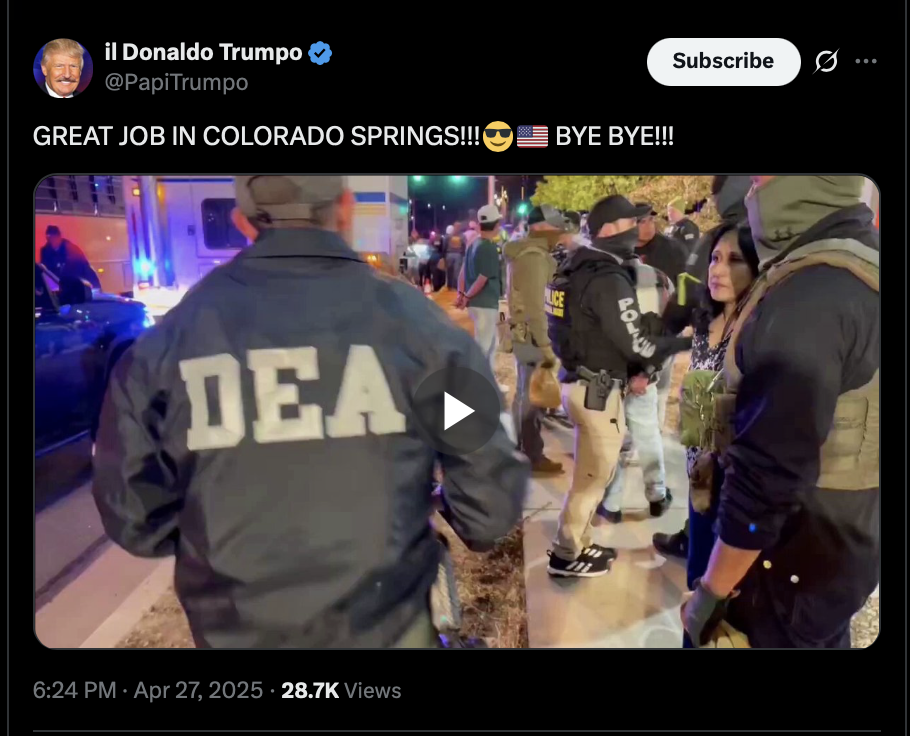The image size is (910, 736).
Task: Click the "Apr 27, 2025" date
Action: 198,690
